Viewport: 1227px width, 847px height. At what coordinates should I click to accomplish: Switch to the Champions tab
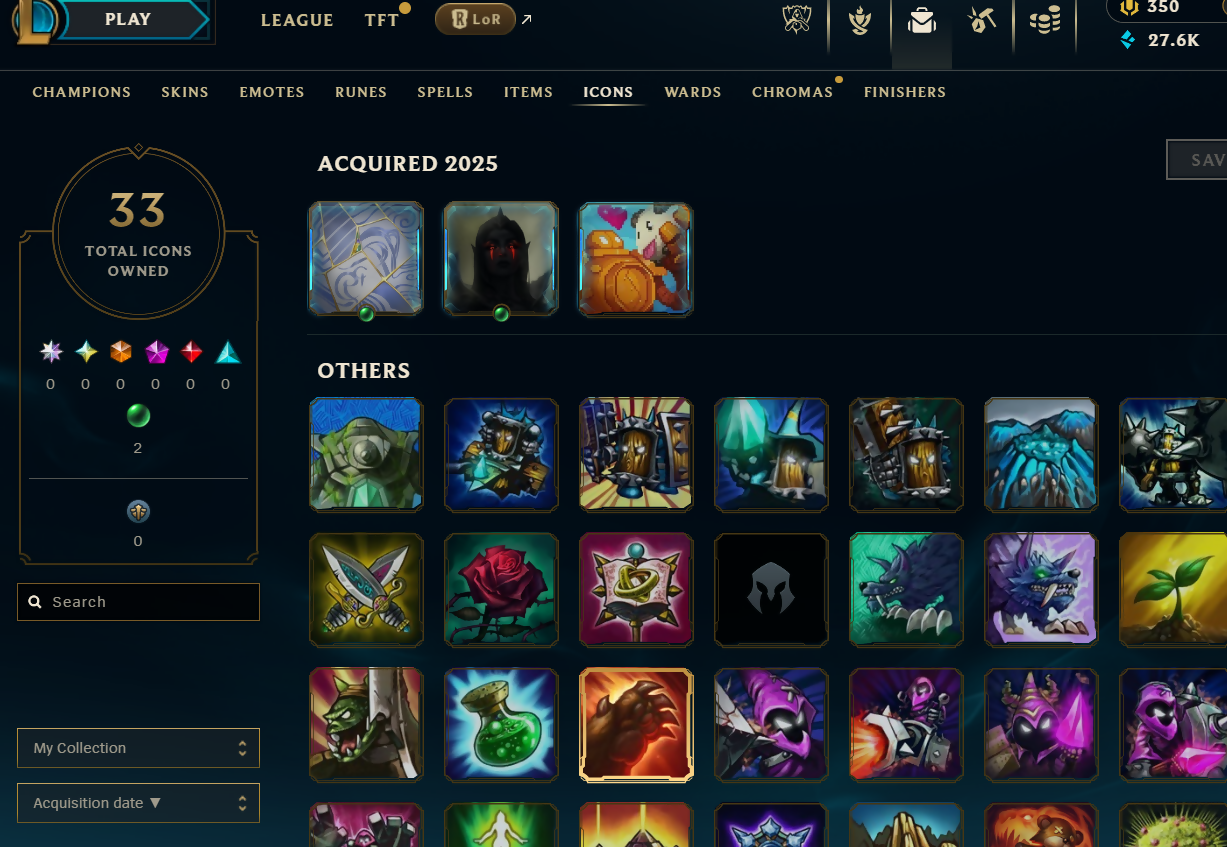click(x=82, y=92)
